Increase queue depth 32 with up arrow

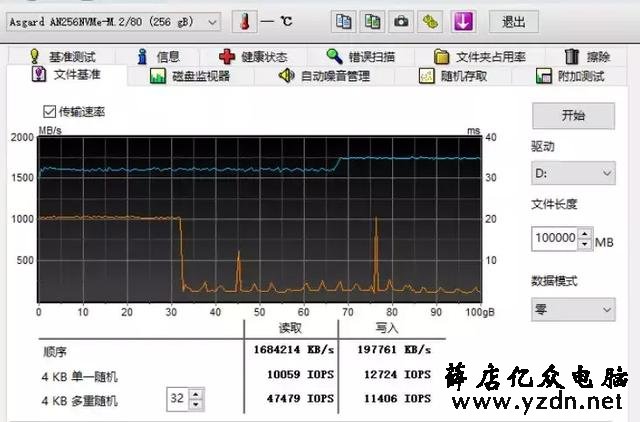(x=196, y=395)
